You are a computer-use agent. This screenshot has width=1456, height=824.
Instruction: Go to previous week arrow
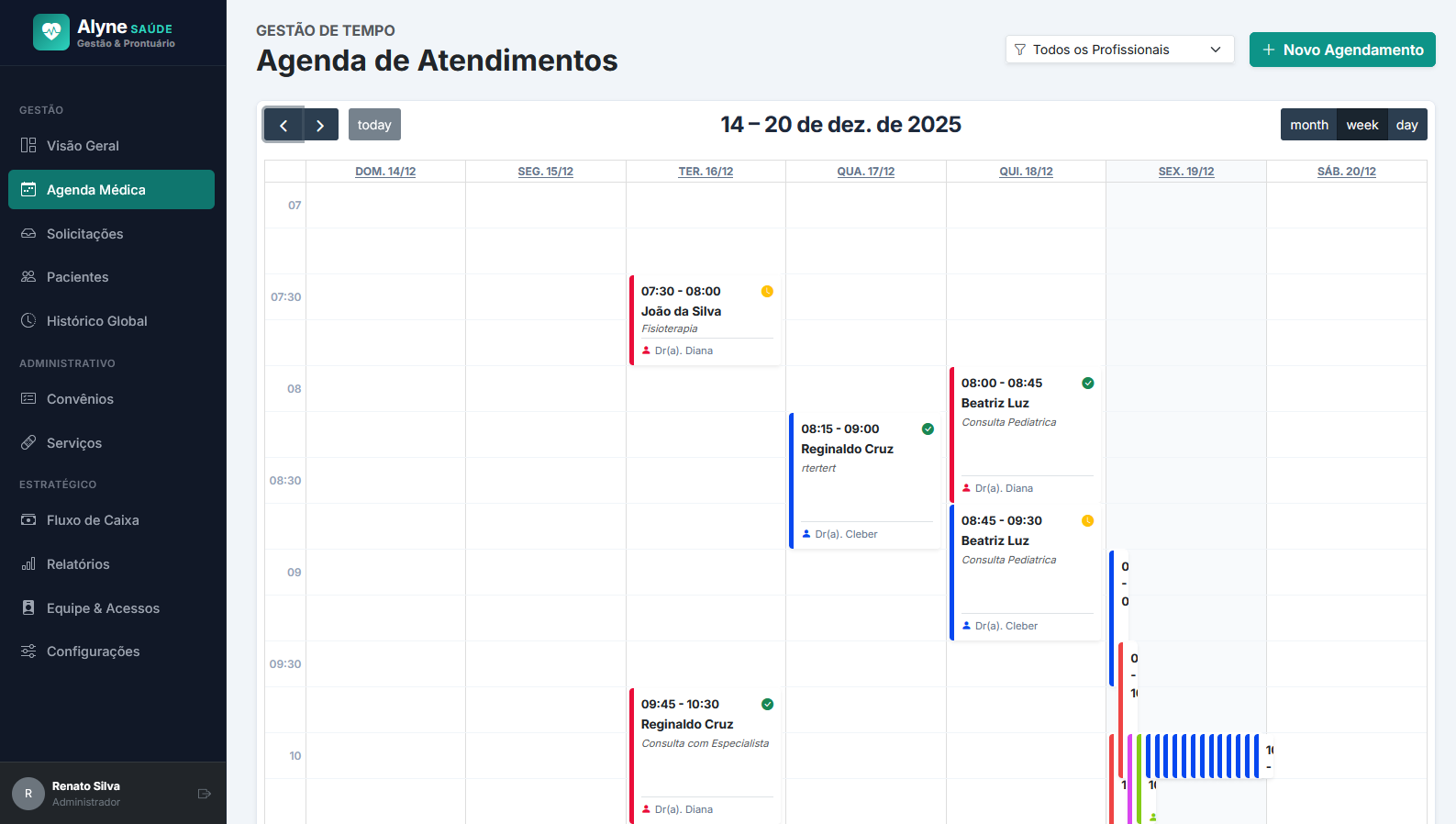[x=283, y=125]
